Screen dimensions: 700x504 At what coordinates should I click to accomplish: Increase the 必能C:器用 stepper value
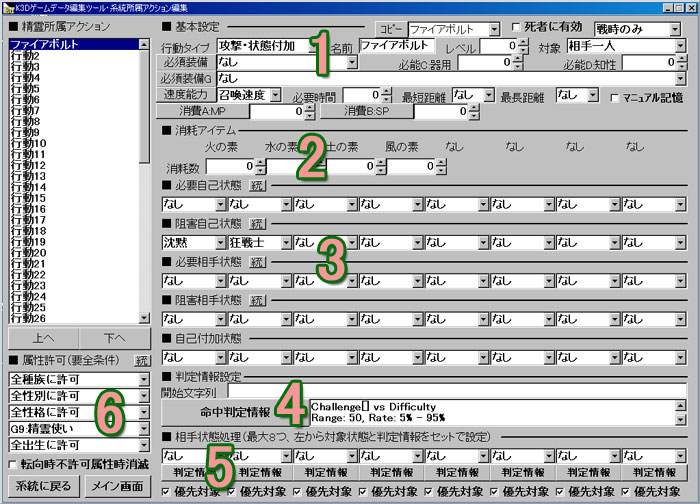click(x=517, y=58)
